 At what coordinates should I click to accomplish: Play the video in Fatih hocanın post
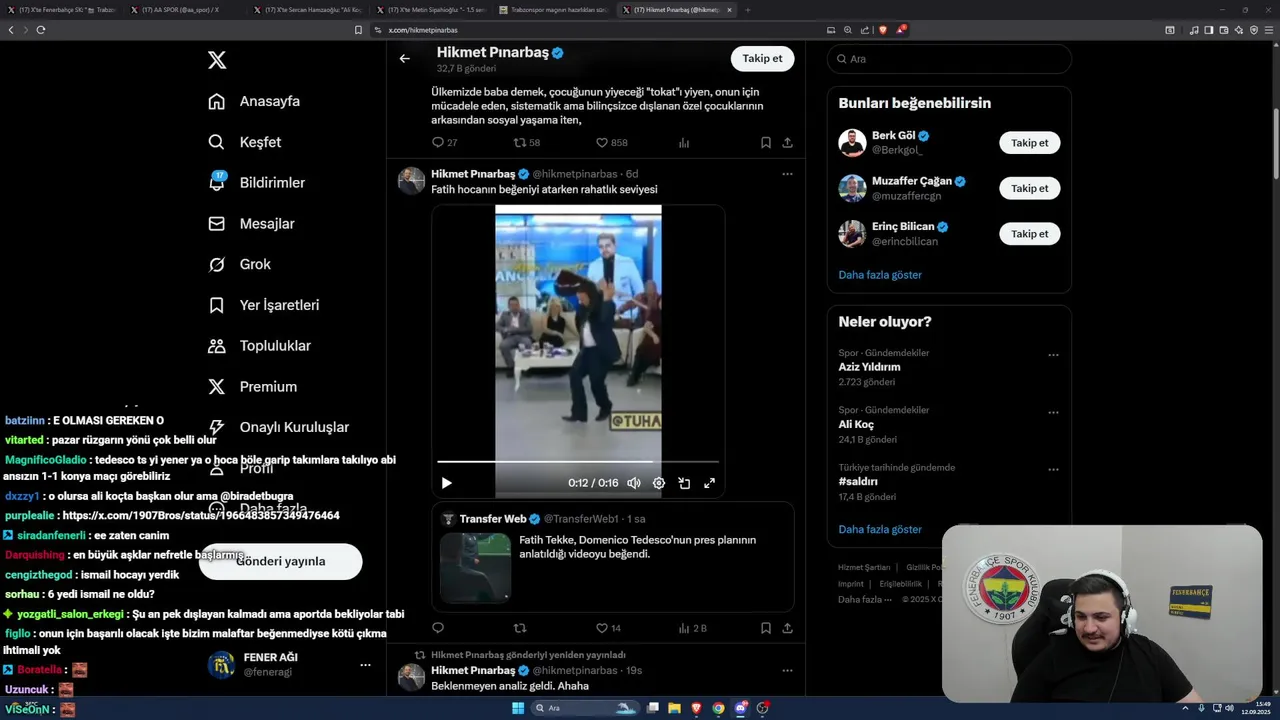(x=446, y=483)
